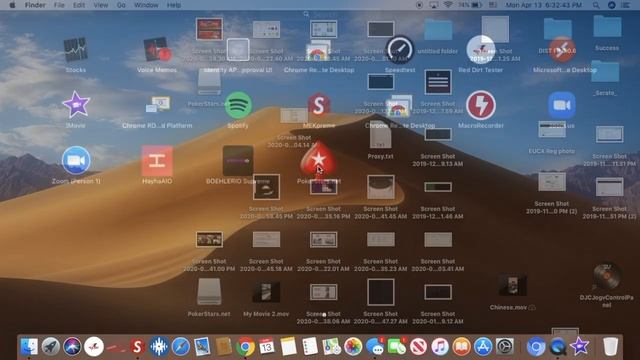Open the Apple menu
Image resolution: width=640 pixels, height=360 pixels.
point(12,5)
